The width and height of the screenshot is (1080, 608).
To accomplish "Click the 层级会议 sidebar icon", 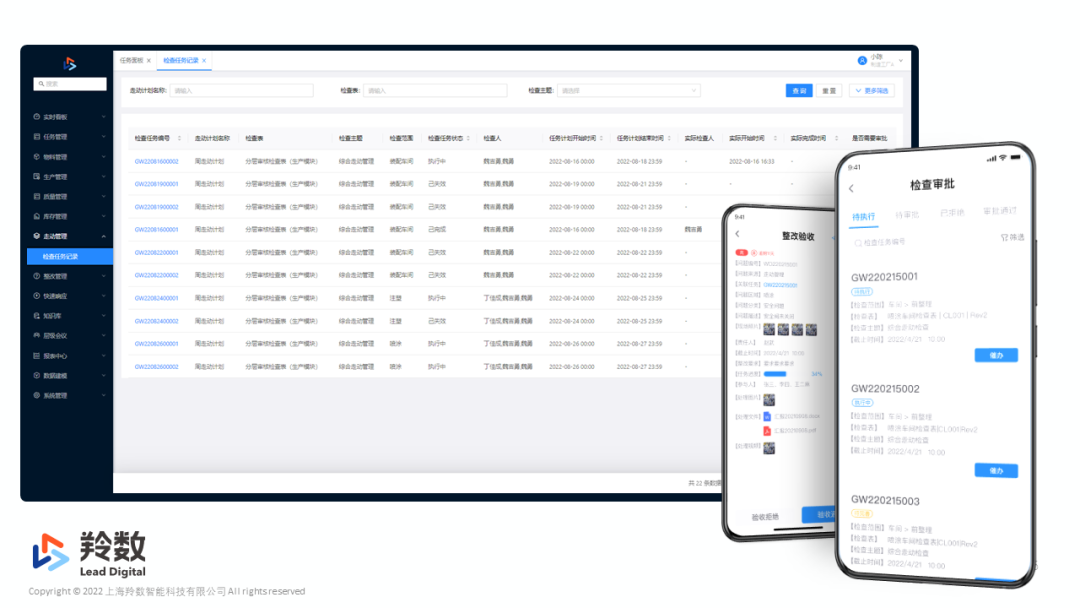I will coord(37,335).
